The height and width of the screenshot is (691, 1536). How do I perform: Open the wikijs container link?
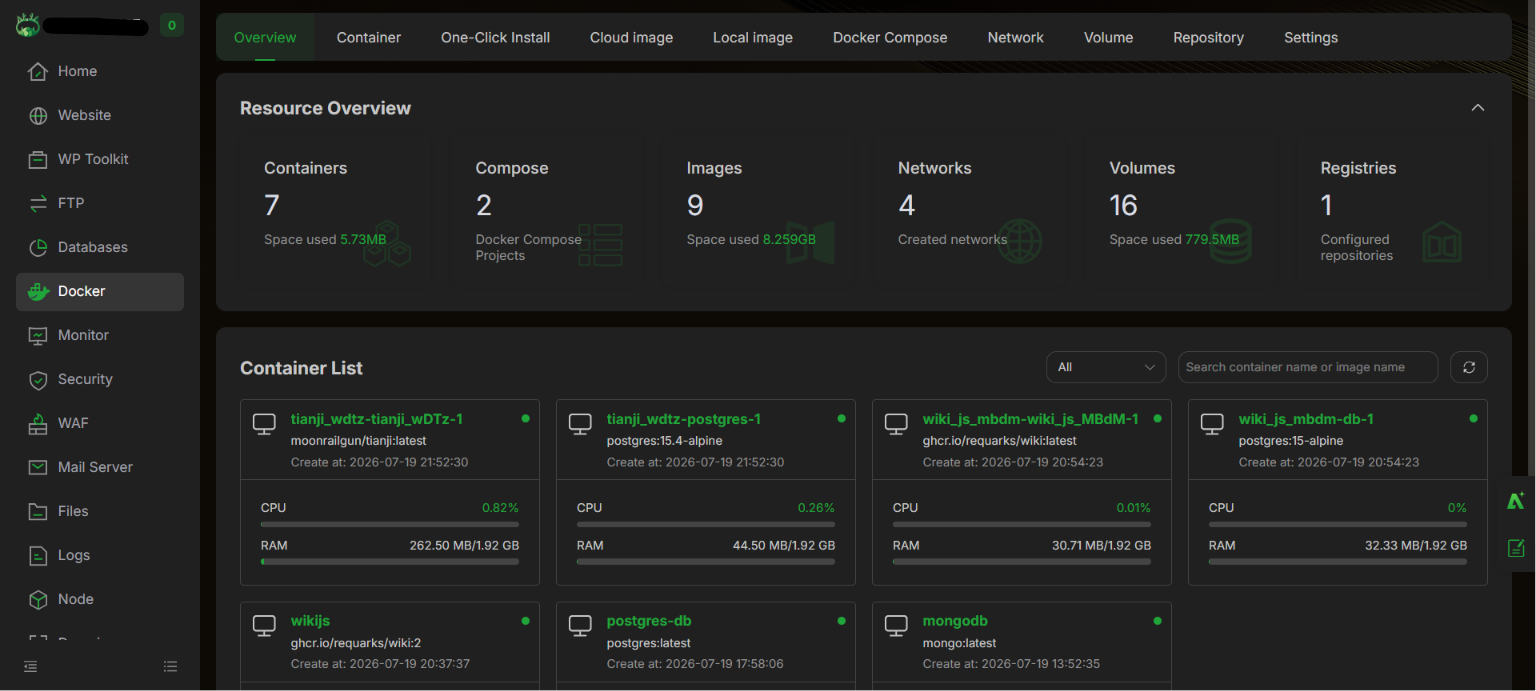pyautogui.click(x=310, y=621)
